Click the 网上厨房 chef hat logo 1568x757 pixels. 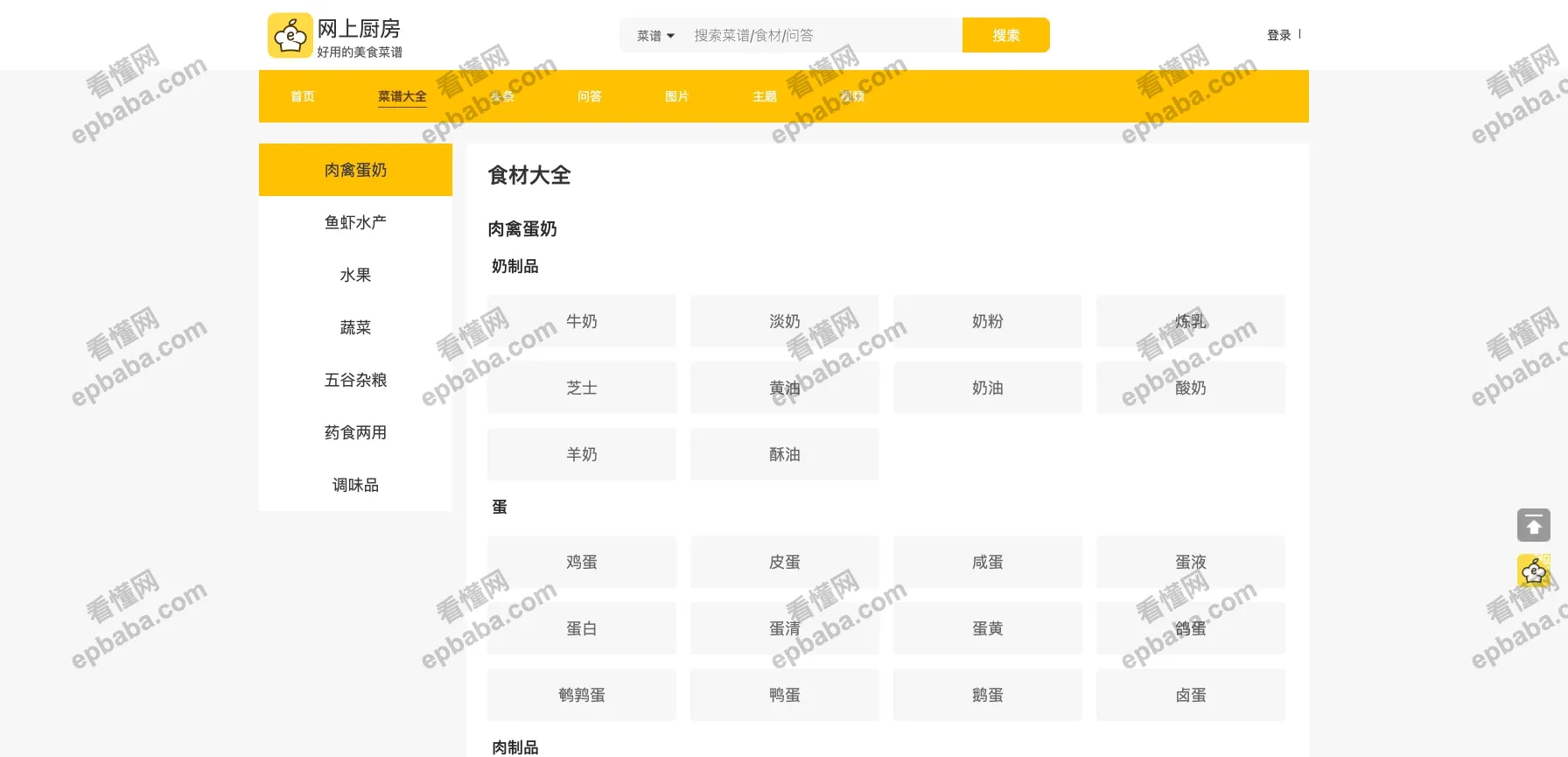pyautogui.click(x=290, y=36)
